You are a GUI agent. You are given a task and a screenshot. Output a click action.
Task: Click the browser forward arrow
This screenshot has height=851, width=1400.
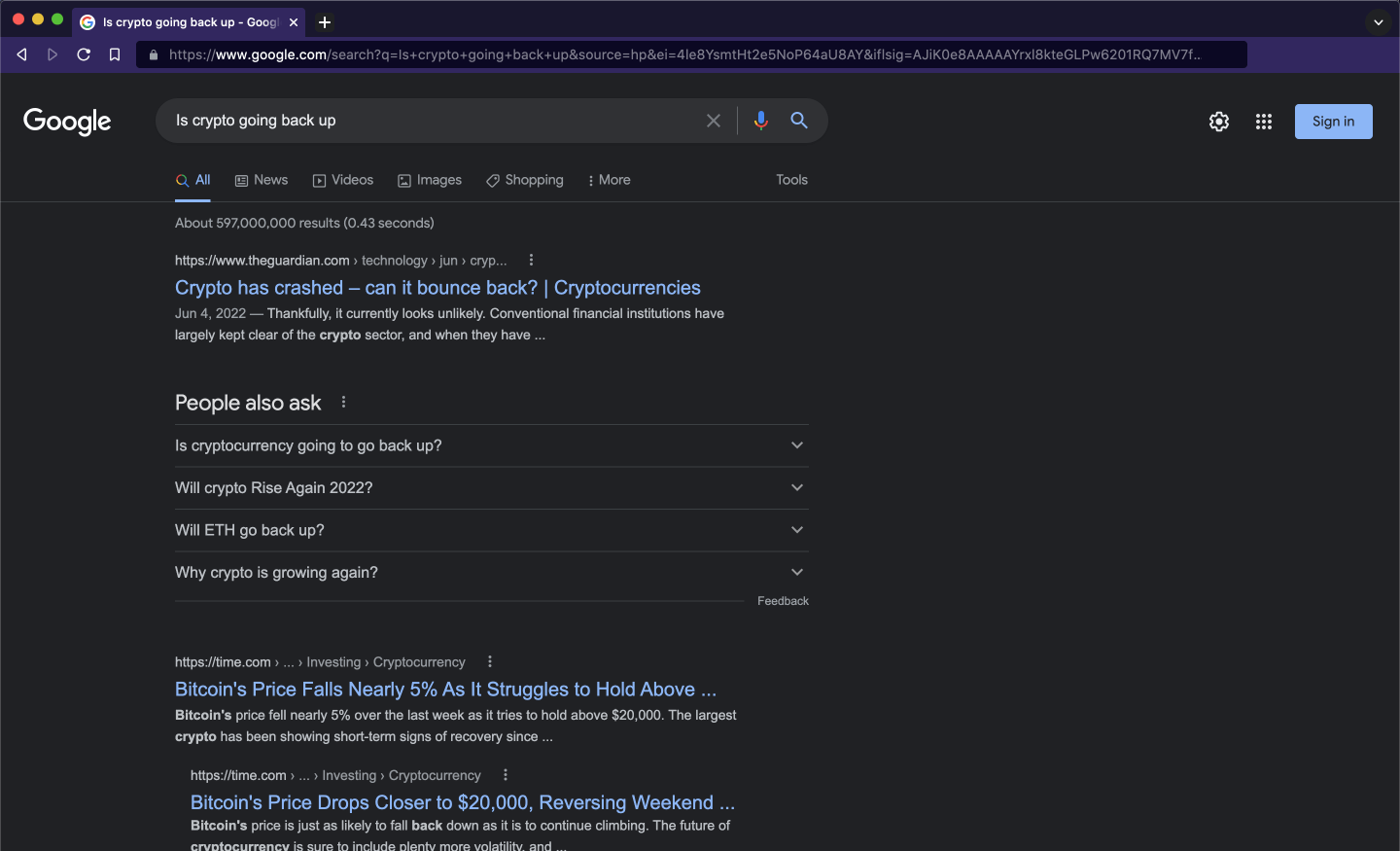52,54
